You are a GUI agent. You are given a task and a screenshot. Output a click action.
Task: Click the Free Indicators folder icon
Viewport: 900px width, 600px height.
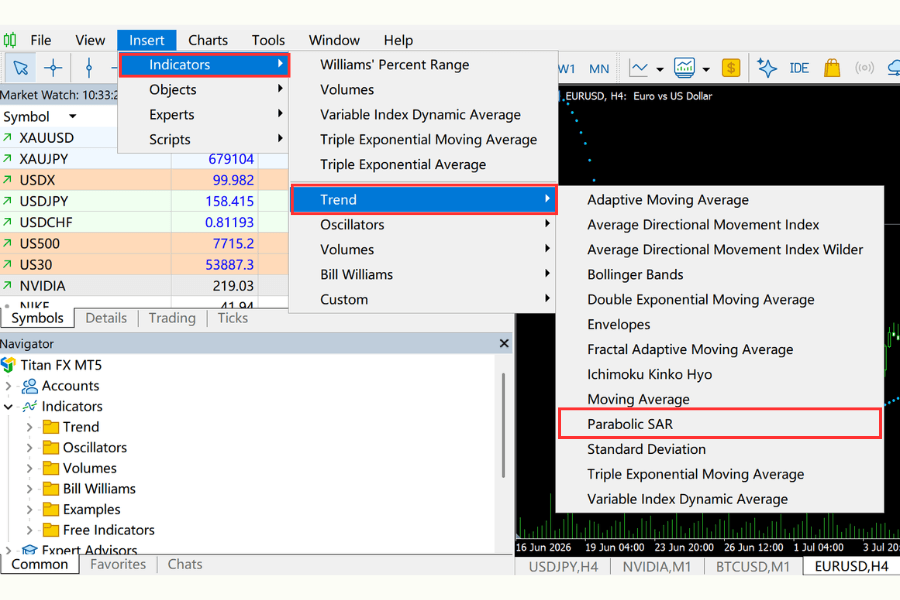[51, 530]
